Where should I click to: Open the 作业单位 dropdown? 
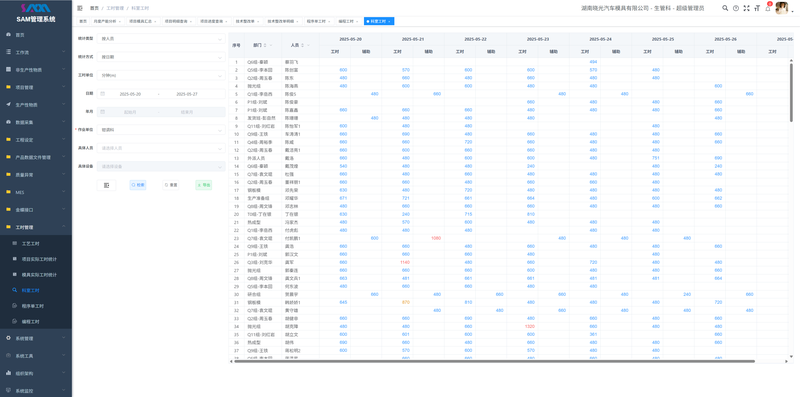161,130
